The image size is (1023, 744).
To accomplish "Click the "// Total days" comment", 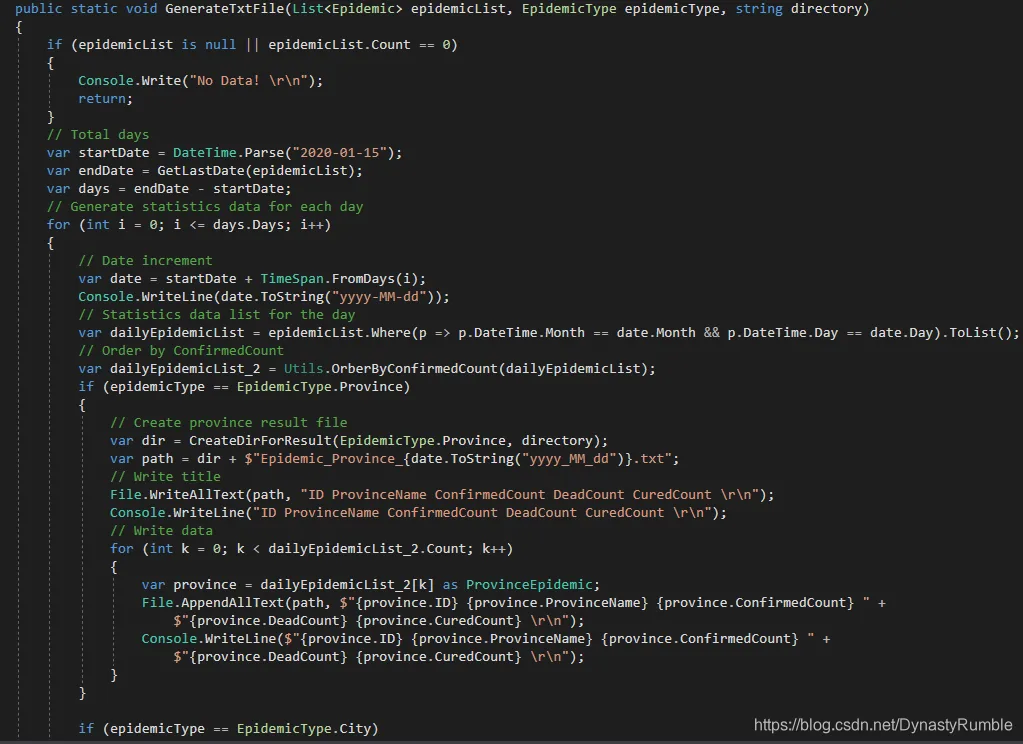I will click(98, 134).
